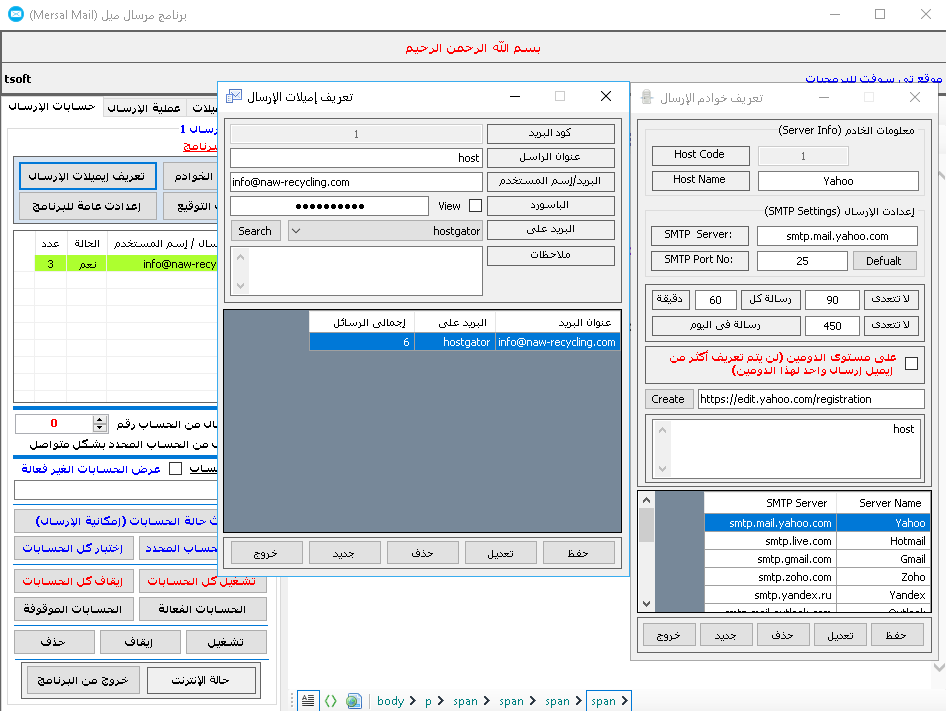Switch to HTML code view icon in bottom bar
This screenshot has width=946, height=711.
[x=331, y=700]
